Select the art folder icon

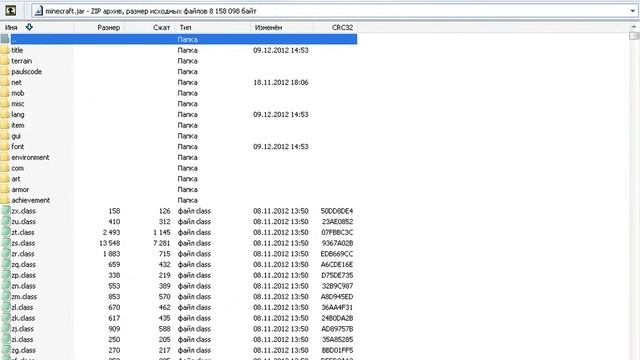5,179
